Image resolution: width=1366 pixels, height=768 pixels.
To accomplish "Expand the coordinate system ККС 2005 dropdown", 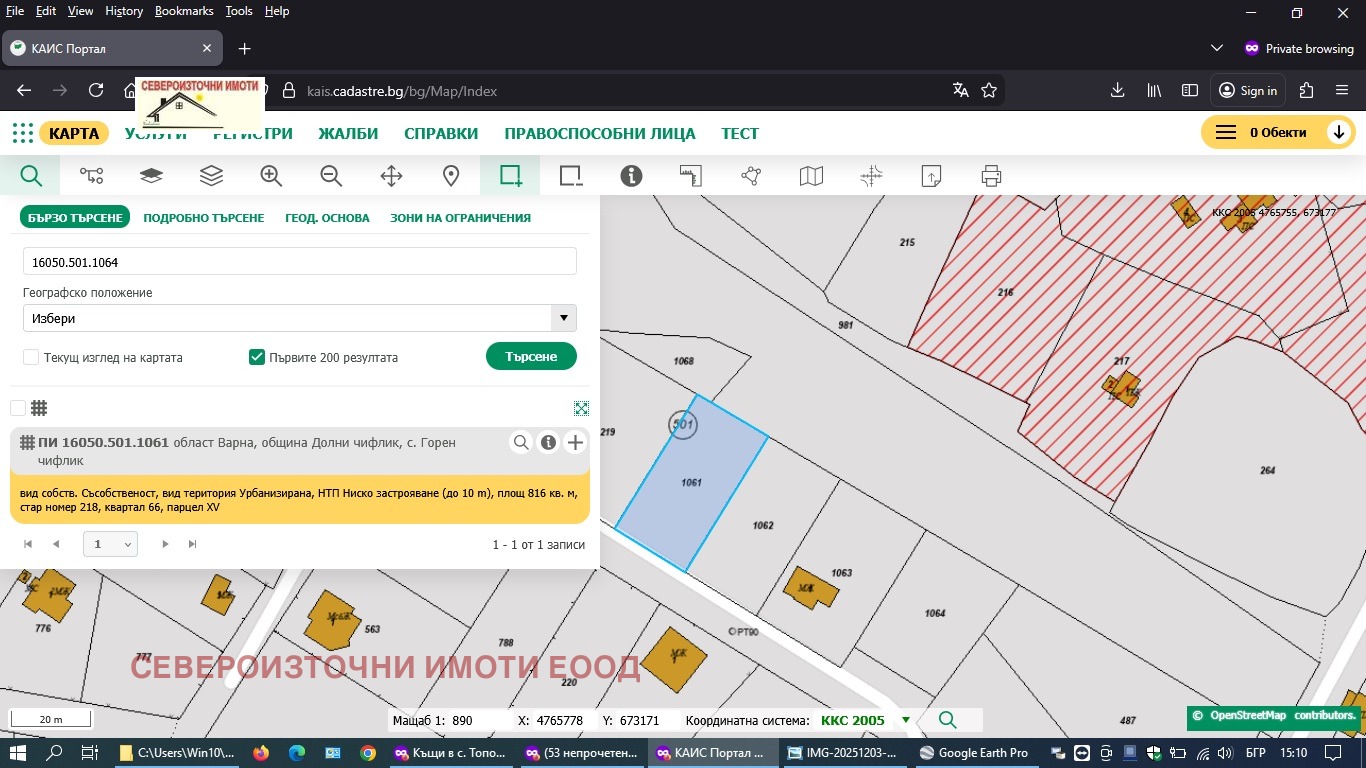I will [x=906, y=720].
